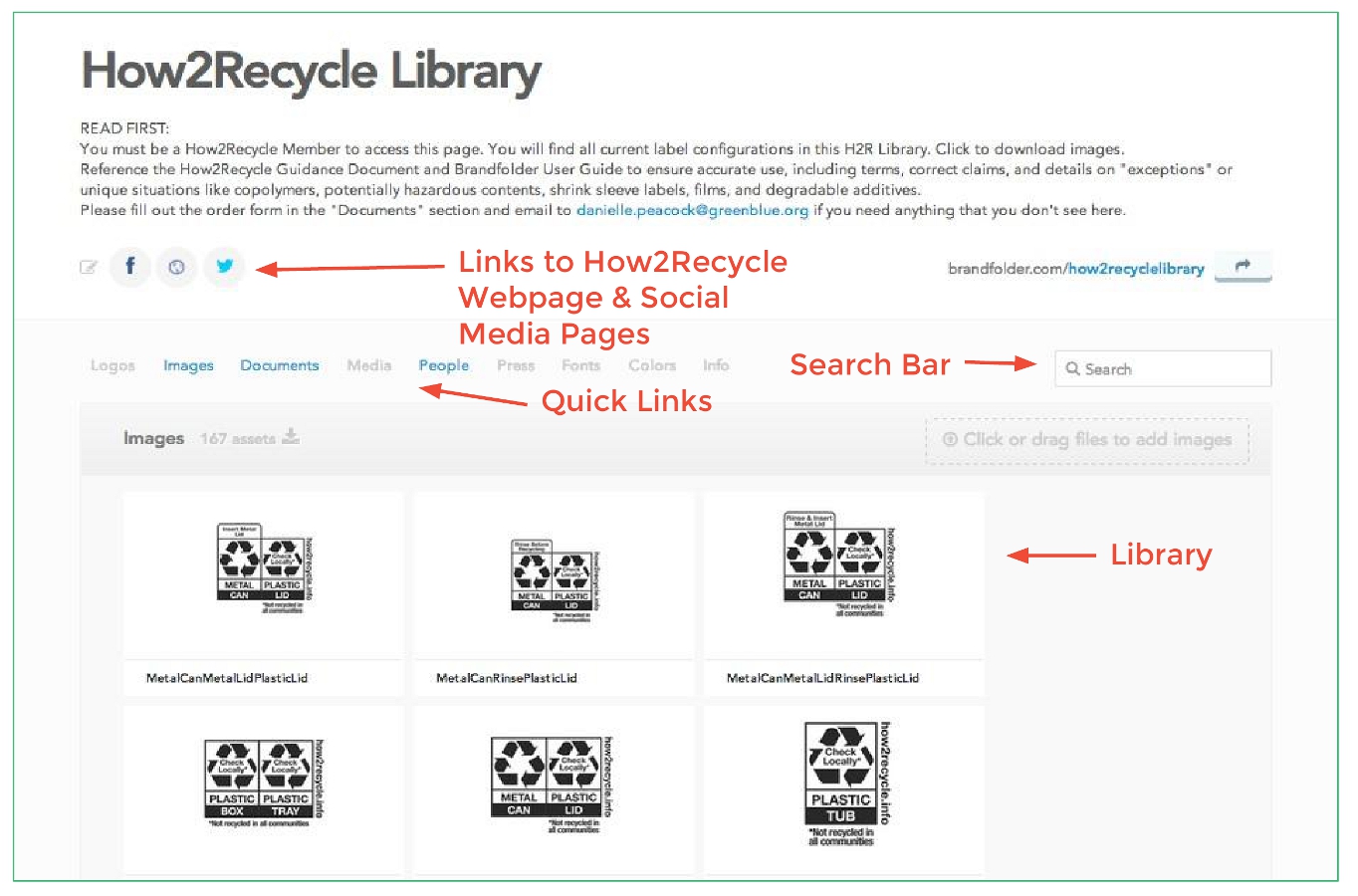Image resolution: width=1358 pixels, height=896 pixels.
Task: Download assets using the icon beside 167 assets
Action: (x=292, y=437)
